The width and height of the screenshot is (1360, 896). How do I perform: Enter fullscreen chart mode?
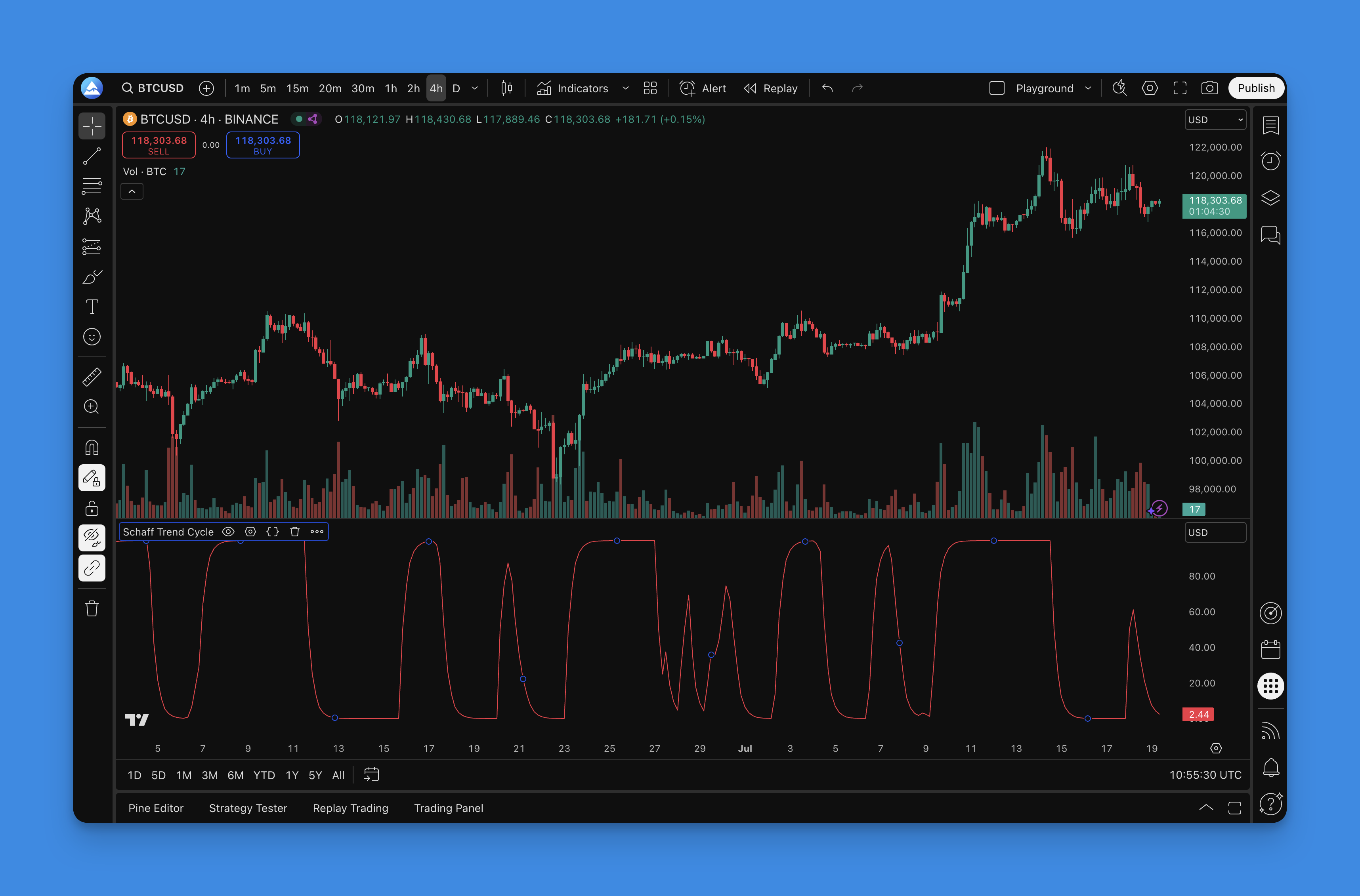[x=1180, y=88]
